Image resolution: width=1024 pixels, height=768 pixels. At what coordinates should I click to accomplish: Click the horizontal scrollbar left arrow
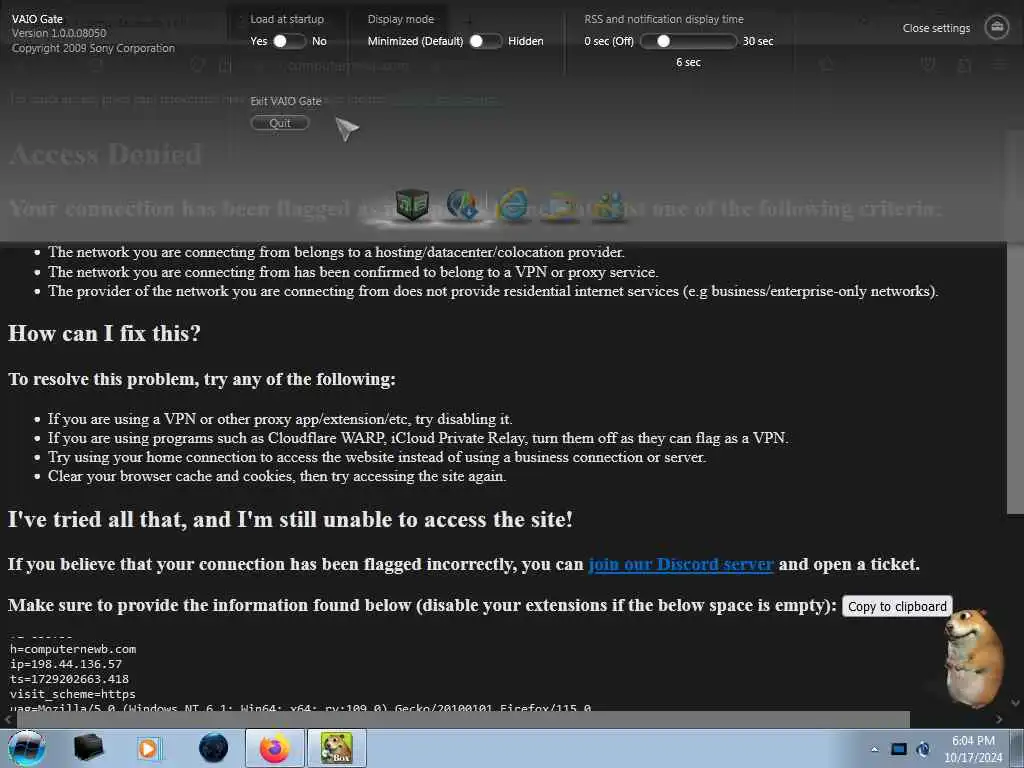tap(8, 719)
